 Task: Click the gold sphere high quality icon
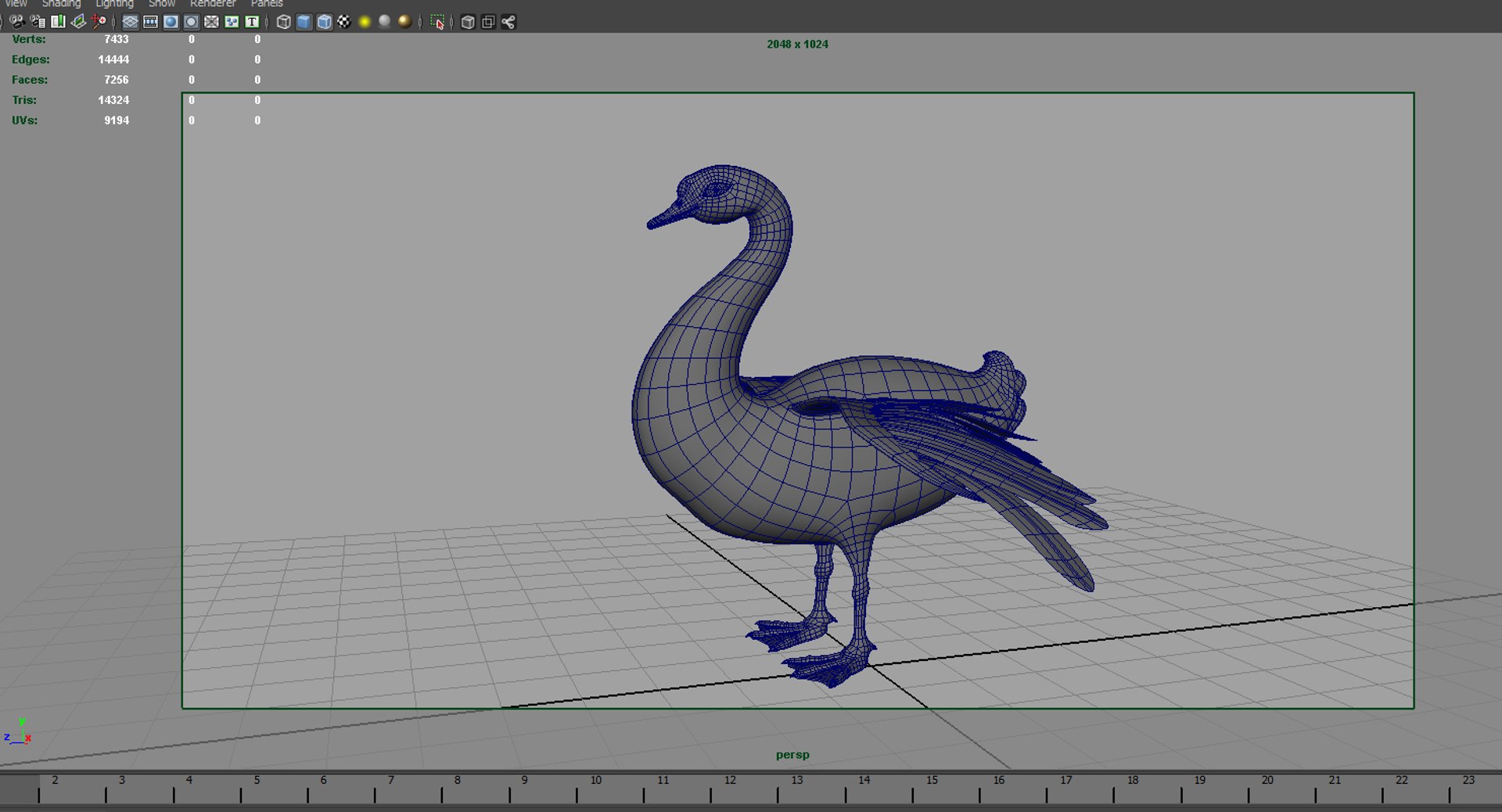pyautogui.click(x=404, y=22)
